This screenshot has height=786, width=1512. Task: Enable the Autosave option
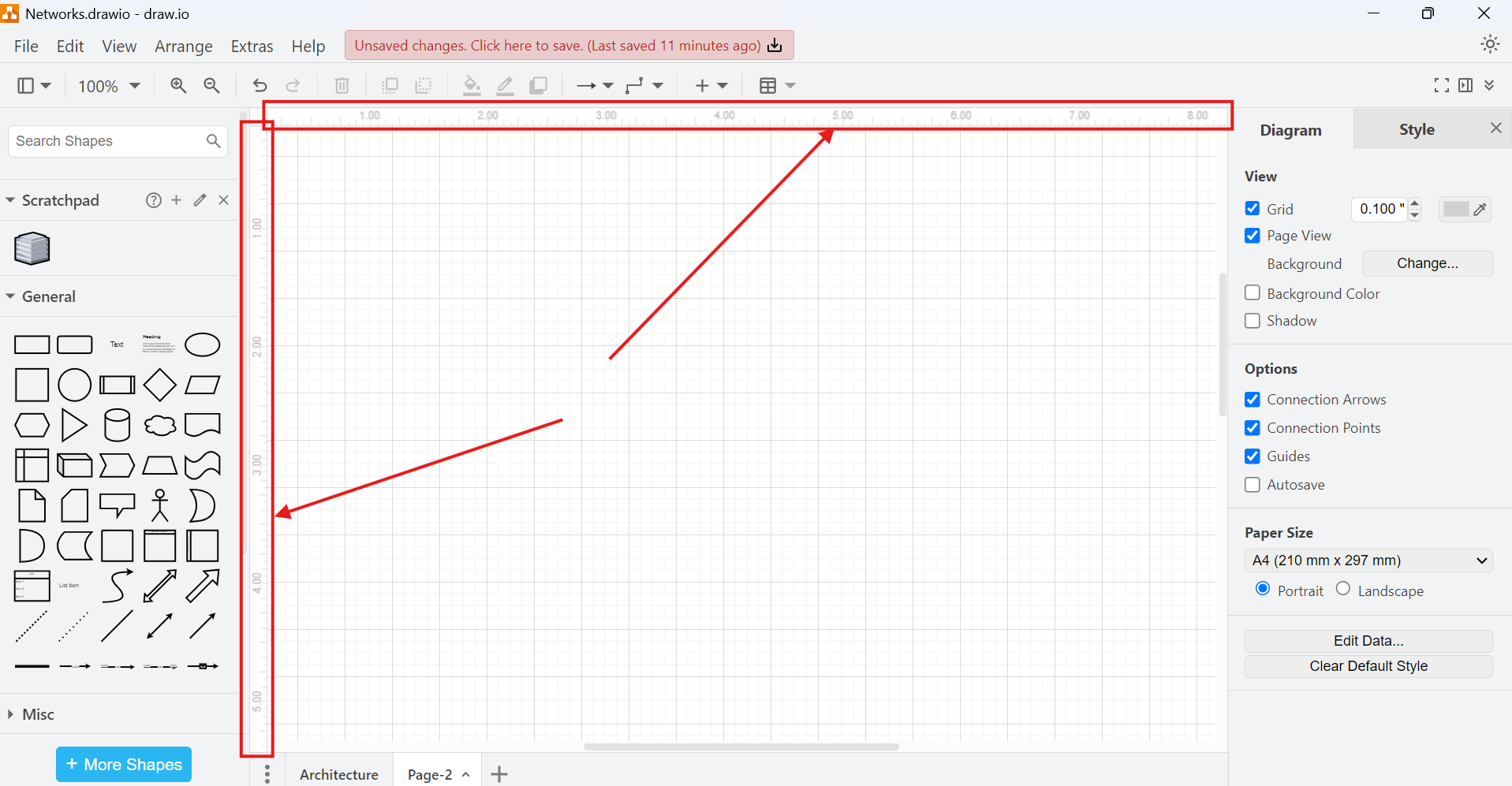tap(1253, 485)
